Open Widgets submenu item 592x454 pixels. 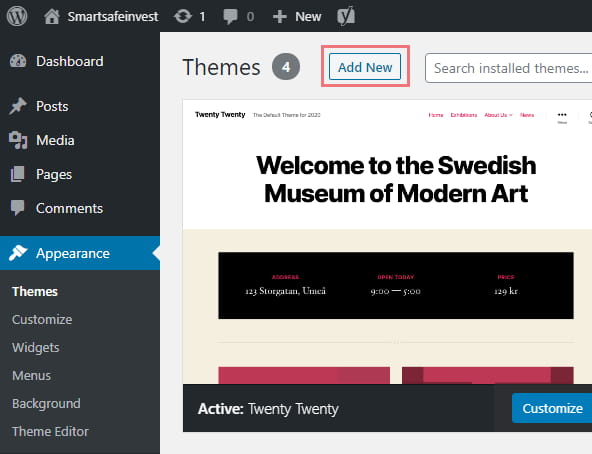point(35,347)
